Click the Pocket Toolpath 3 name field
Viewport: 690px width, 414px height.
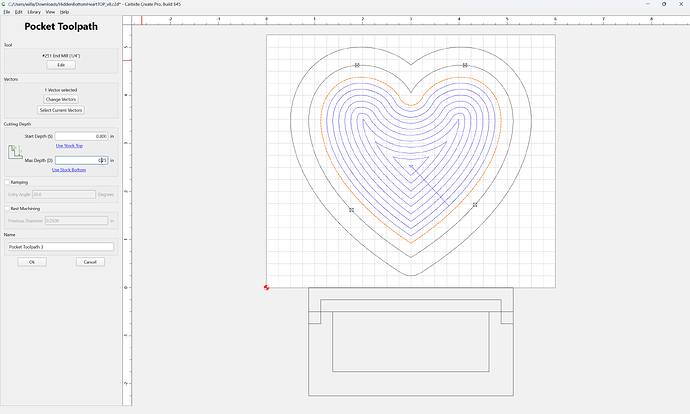pos(61,247)
